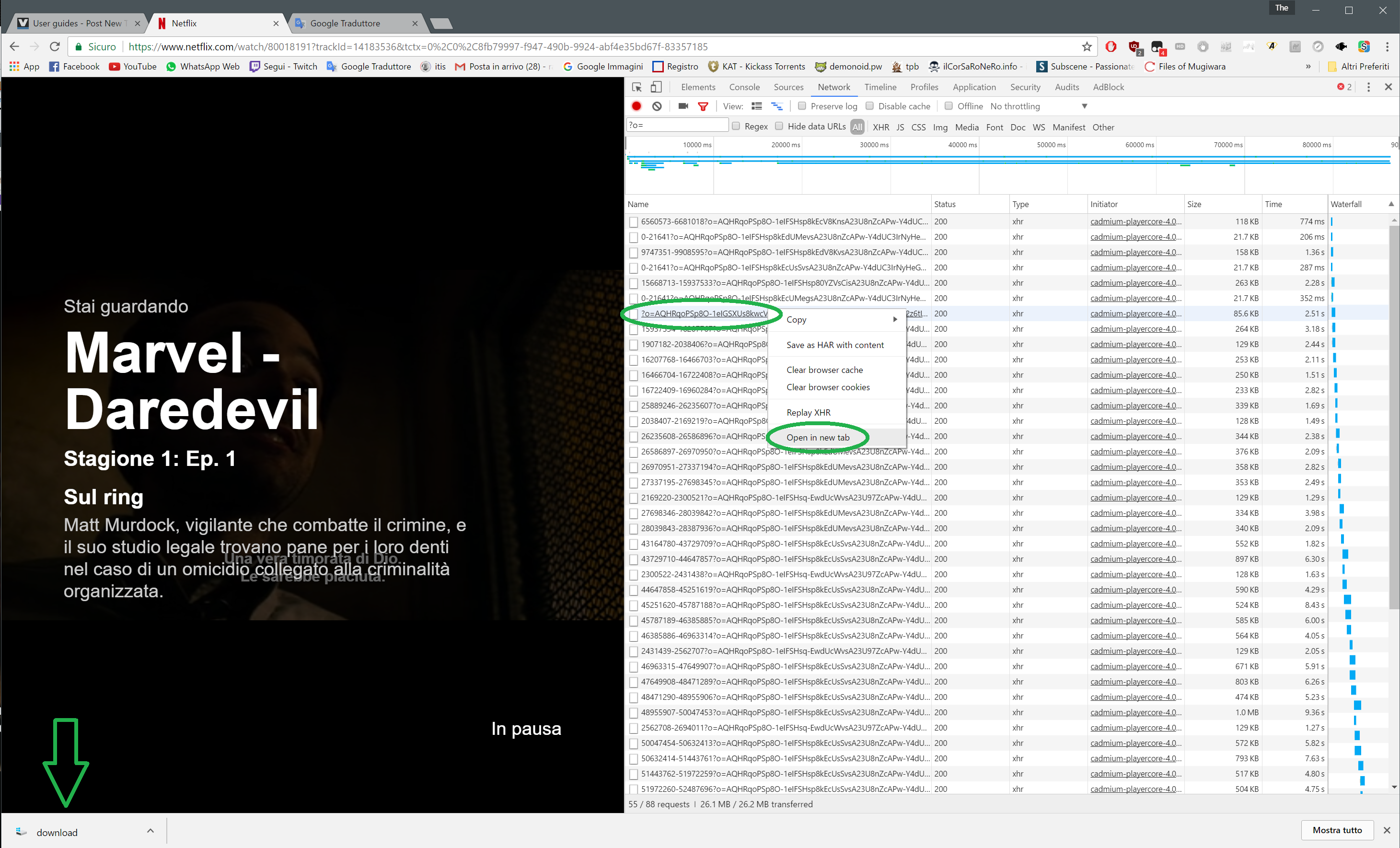
Task: Reload the Netflix page
Action: tap(55, 46)
